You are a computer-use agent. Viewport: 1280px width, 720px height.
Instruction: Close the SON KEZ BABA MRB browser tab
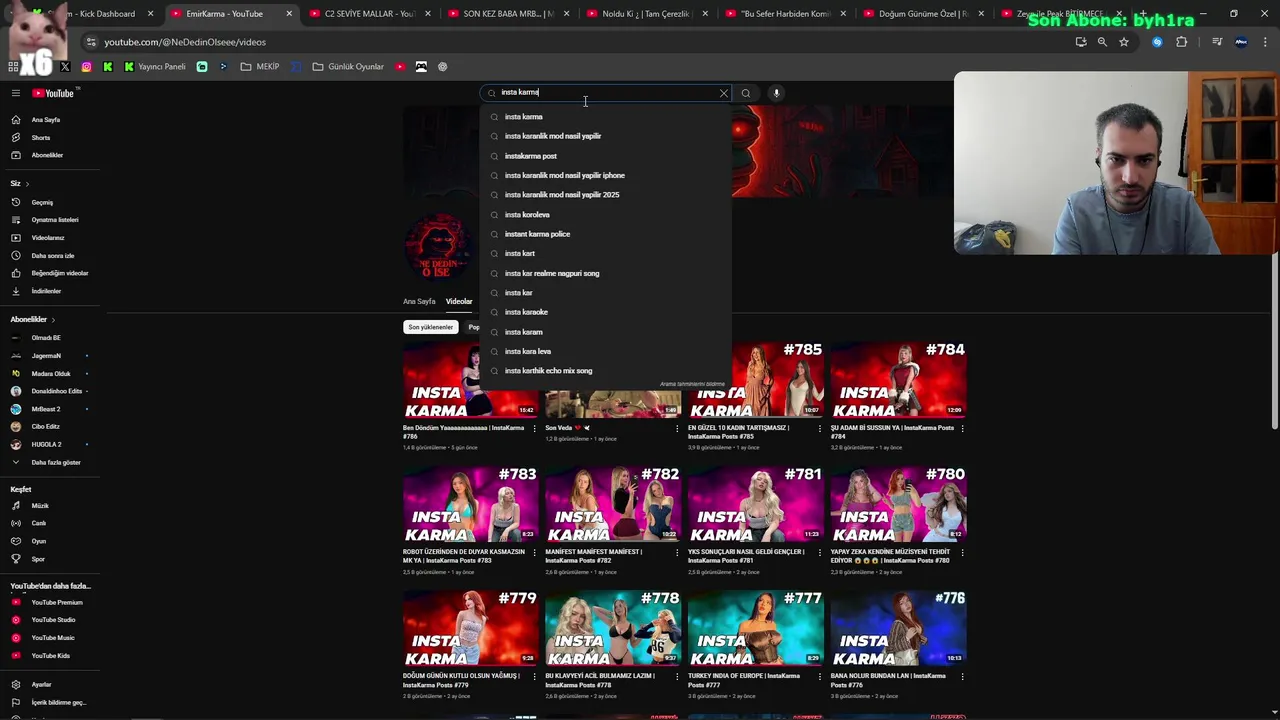[565, 14]
